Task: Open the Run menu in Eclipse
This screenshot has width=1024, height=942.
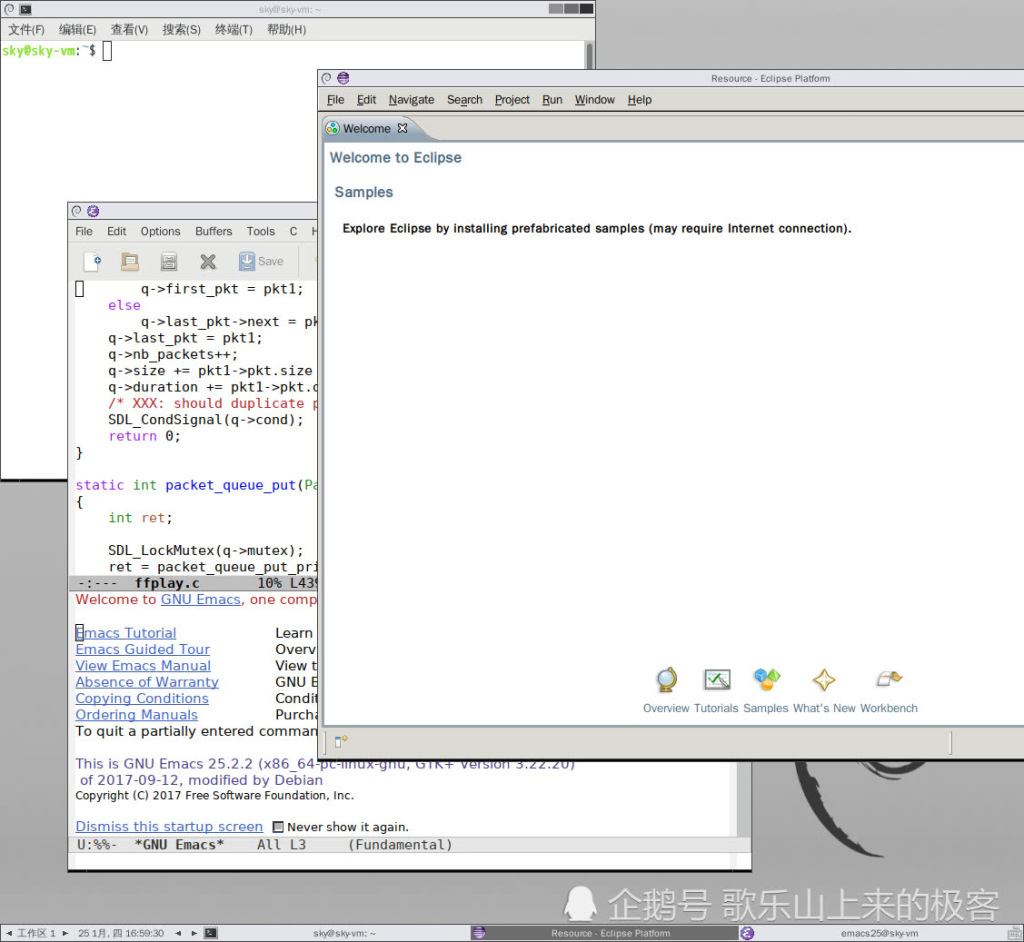Action: tap(552, 99)
